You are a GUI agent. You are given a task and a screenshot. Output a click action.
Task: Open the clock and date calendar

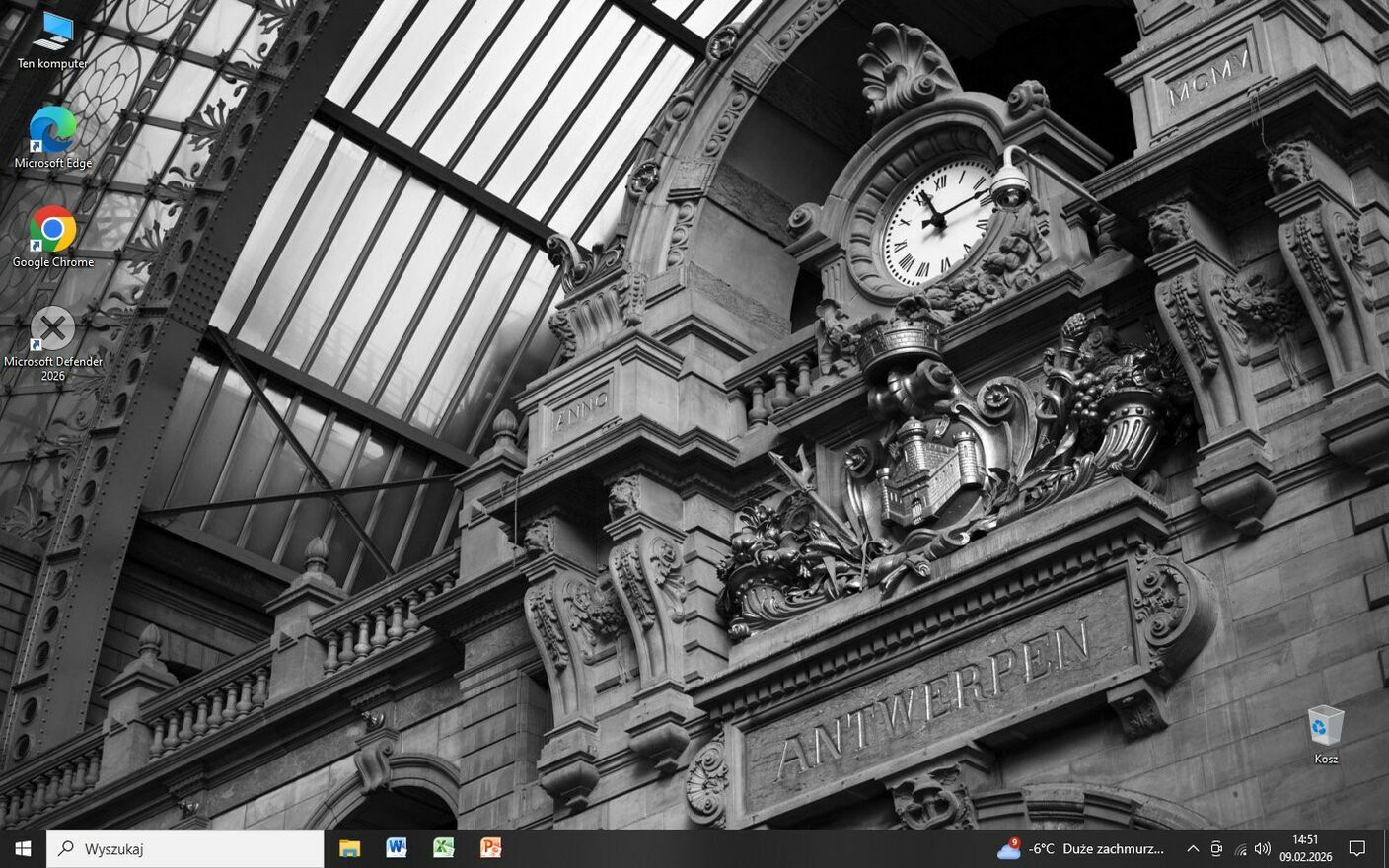1305,848
